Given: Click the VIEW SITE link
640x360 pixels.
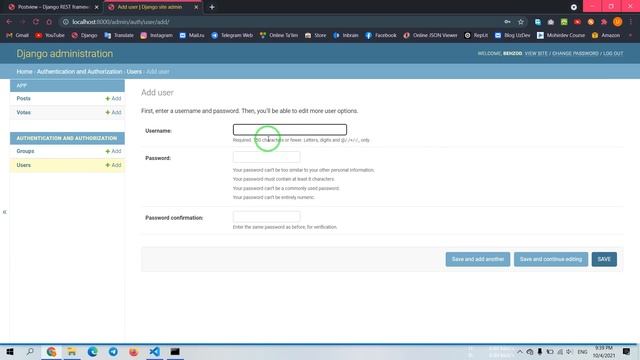Looking at the screenshot, I should click(536, 53).
